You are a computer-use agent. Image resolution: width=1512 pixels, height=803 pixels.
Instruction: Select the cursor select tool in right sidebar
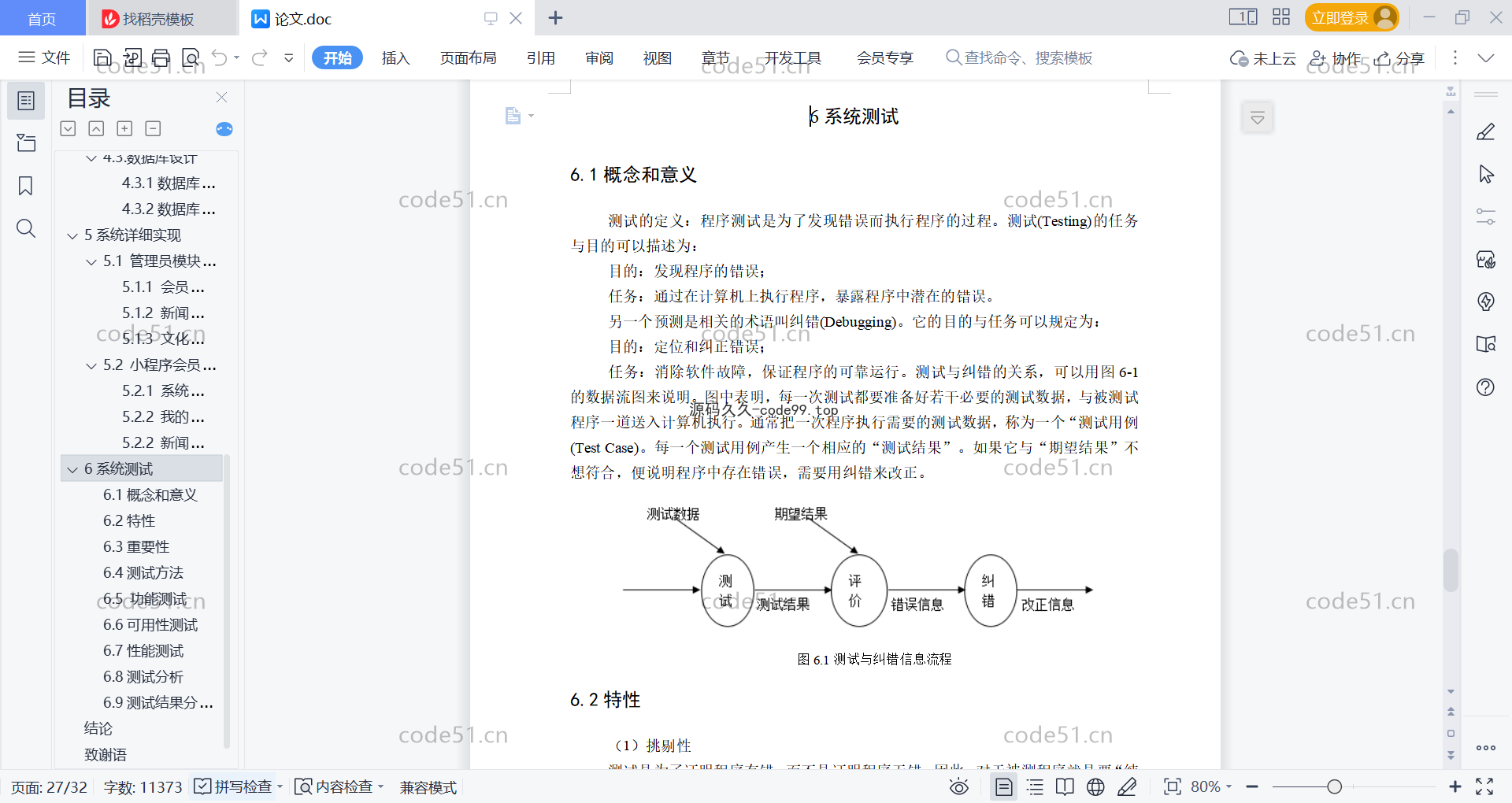pos(1485,174)
